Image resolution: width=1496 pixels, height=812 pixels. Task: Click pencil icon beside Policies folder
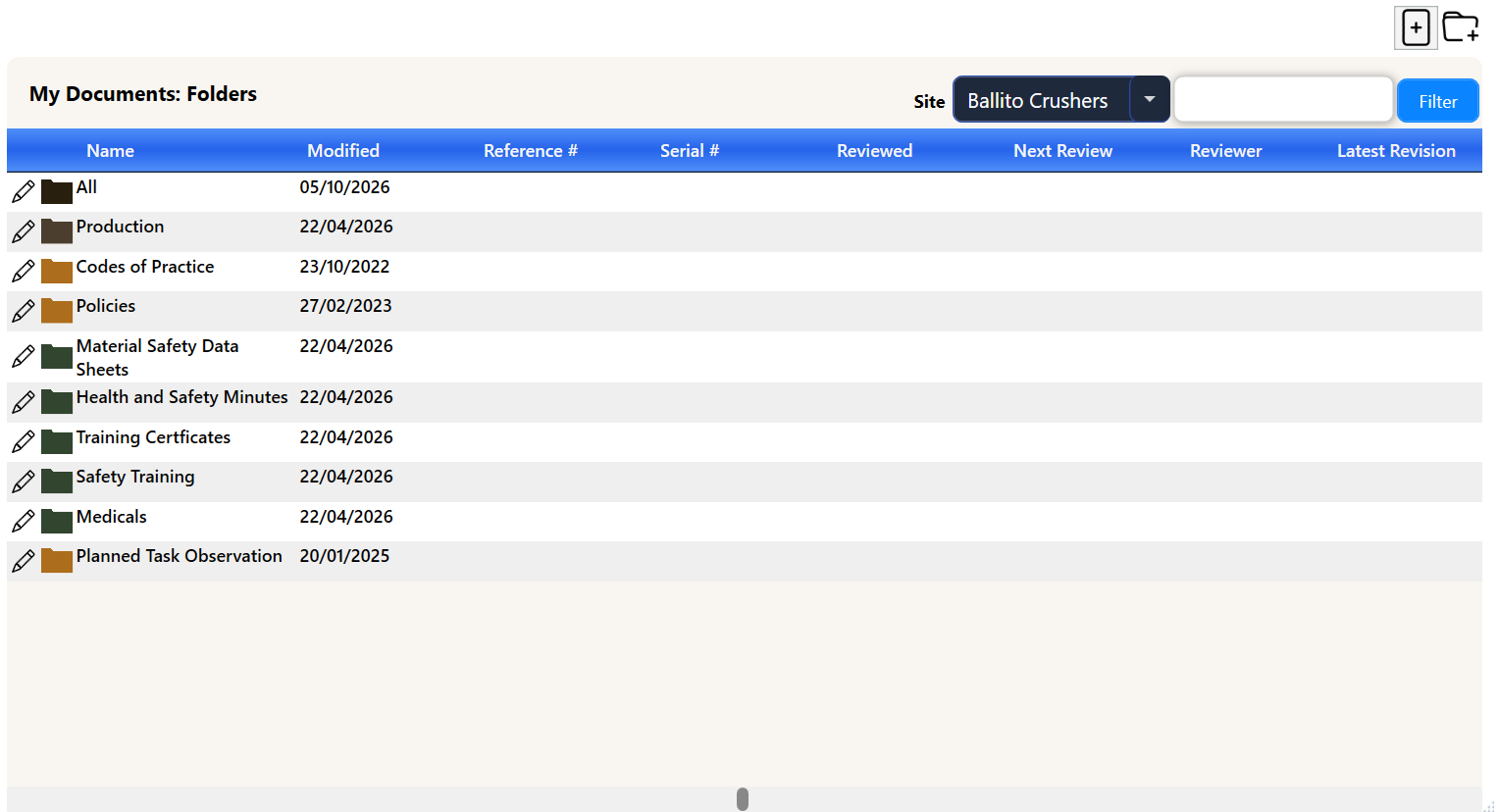coord(24,311)
